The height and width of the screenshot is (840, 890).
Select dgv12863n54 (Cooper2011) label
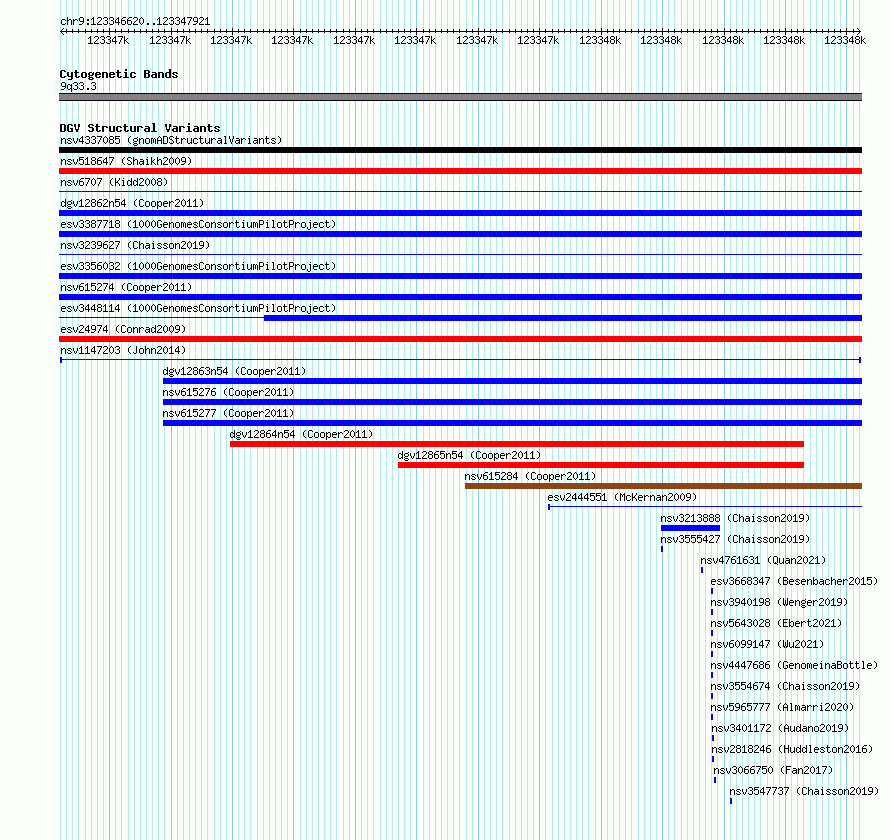[234, 371]
